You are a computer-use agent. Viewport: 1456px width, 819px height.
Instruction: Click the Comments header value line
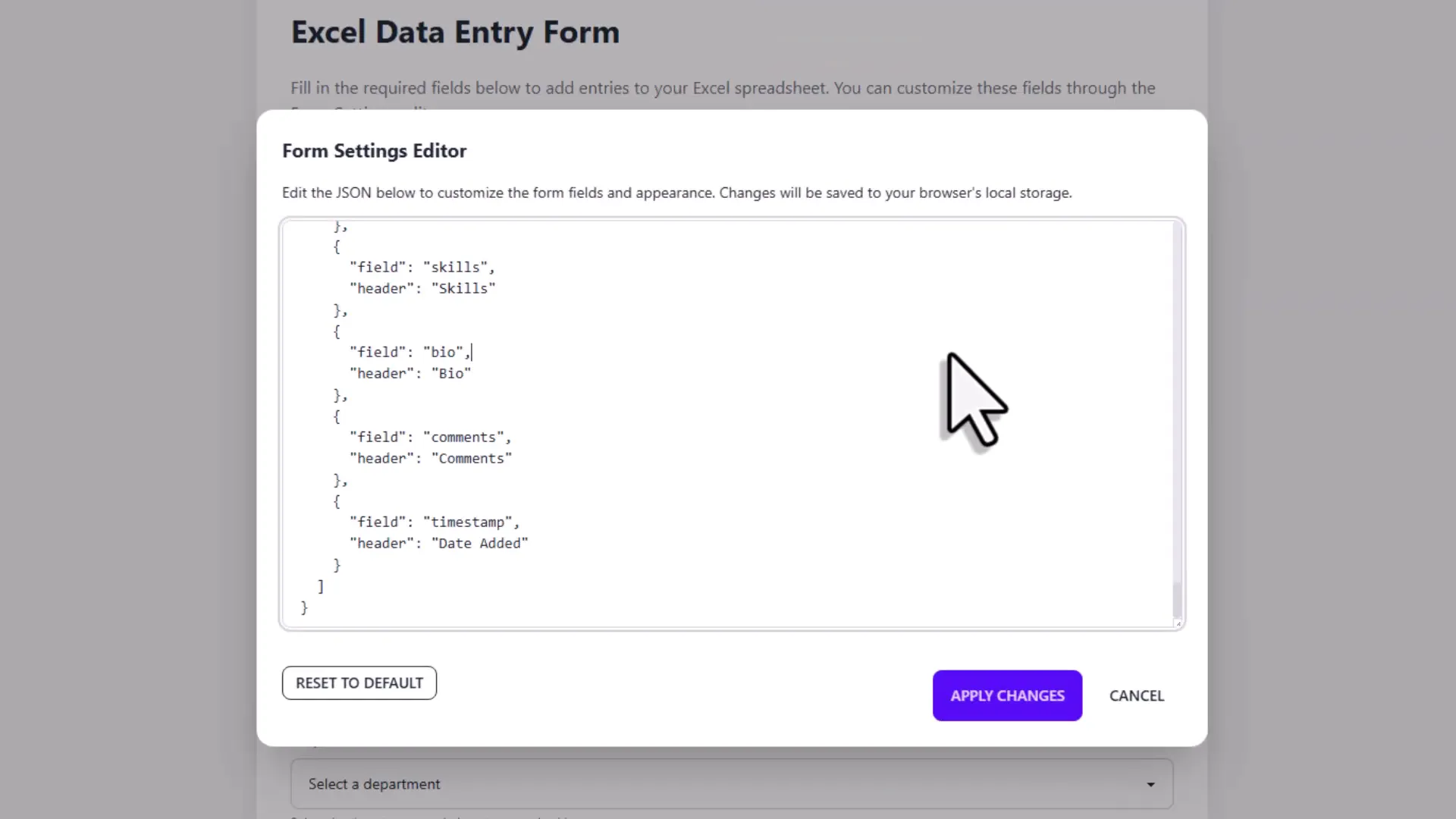tap(472, 458)
